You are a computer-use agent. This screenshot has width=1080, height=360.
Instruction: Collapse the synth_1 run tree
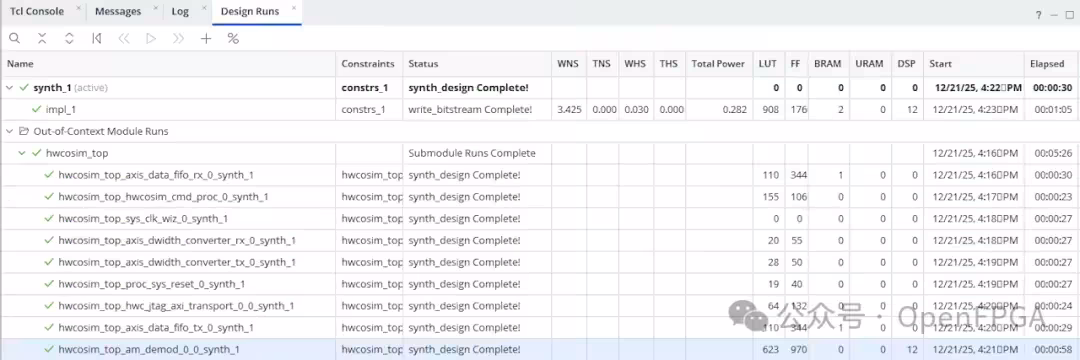coord(10,88)
